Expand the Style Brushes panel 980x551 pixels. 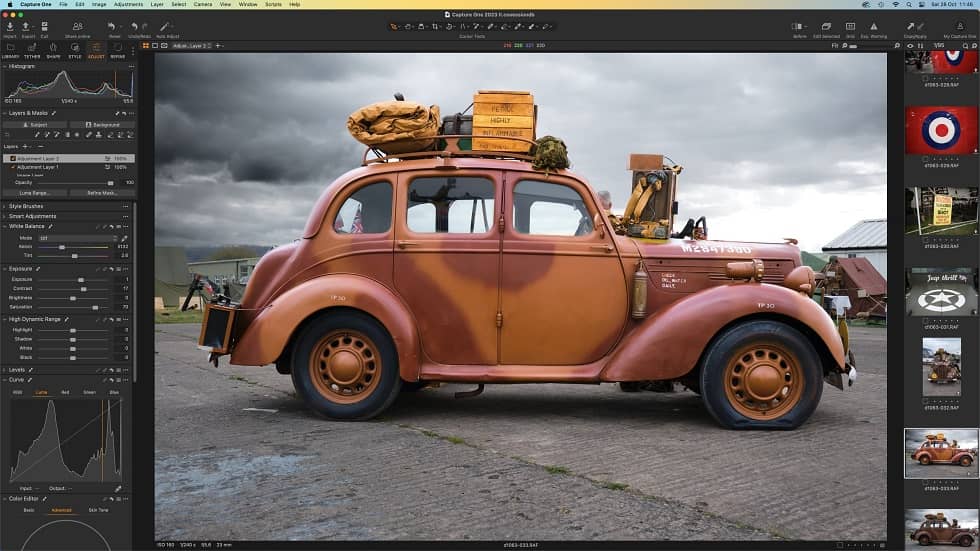[x=4, y=206]
